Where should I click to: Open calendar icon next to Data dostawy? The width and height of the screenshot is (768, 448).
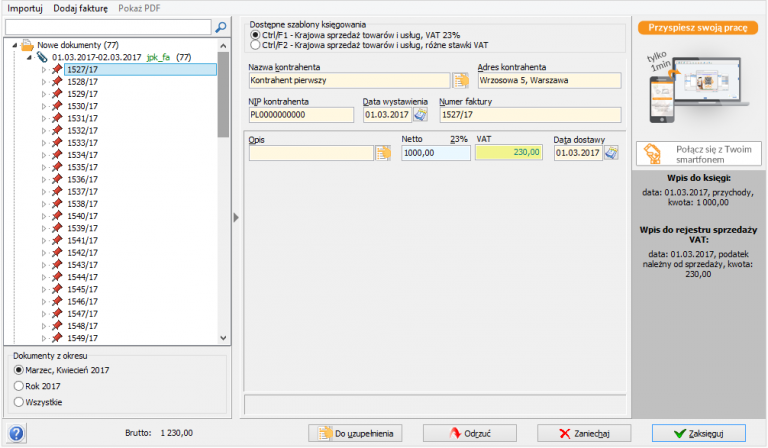pos(612,153)
